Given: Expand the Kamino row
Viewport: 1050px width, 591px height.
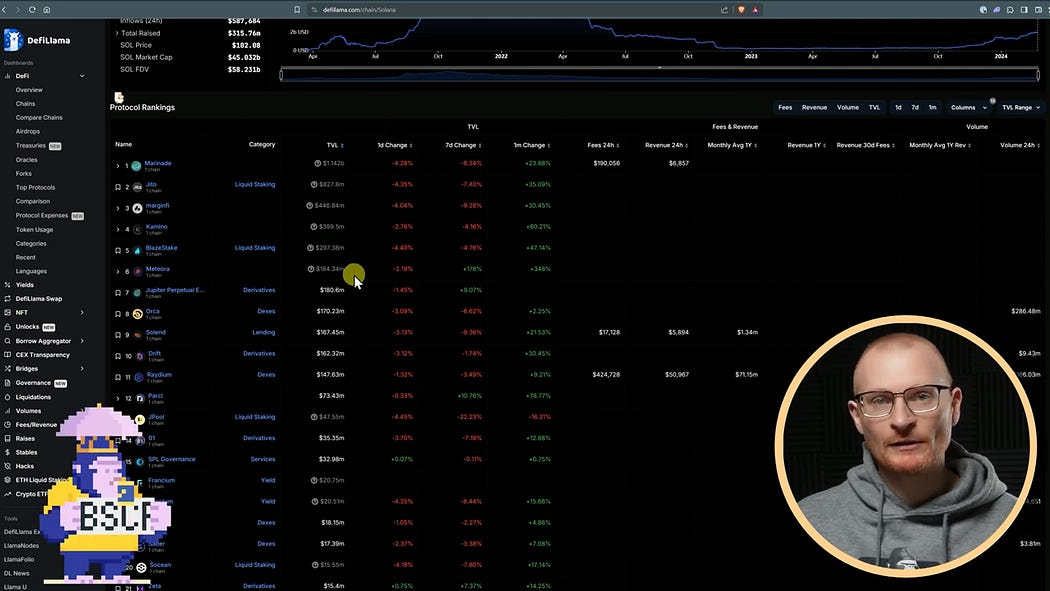Looking at the screenshot, I should (x=118, y=230).
